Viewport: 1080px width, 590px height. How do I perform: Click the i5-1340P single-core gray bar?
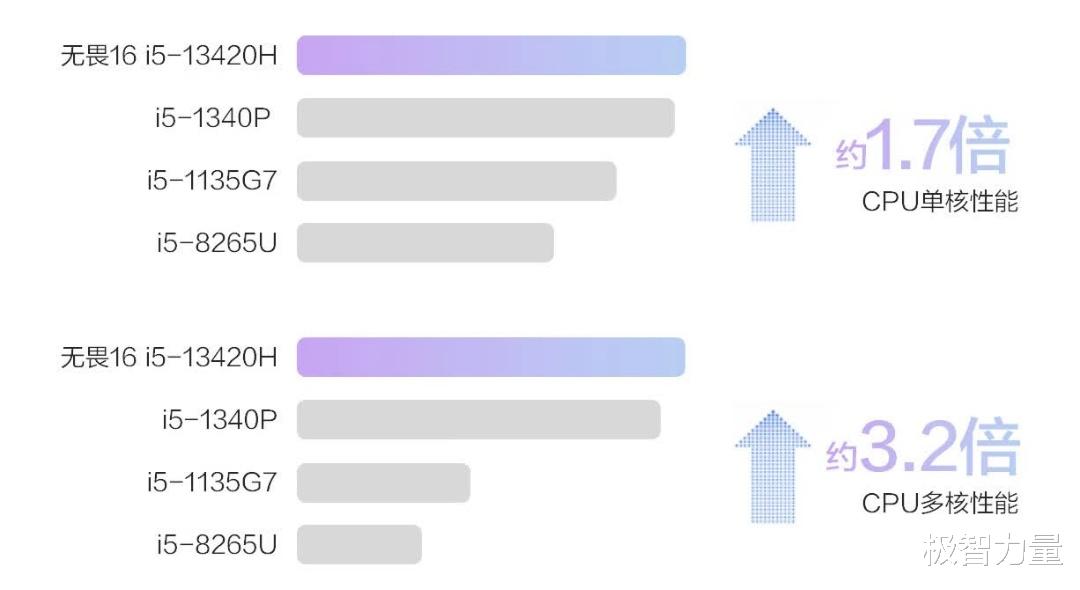click(x=486, y=118)
